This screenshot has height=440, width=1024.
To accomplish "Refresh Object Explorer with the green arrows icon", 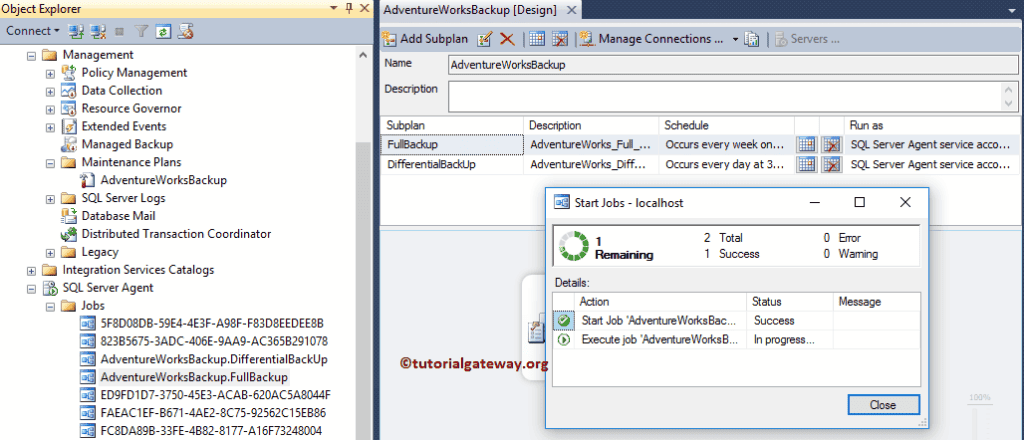I will point(163,31).
